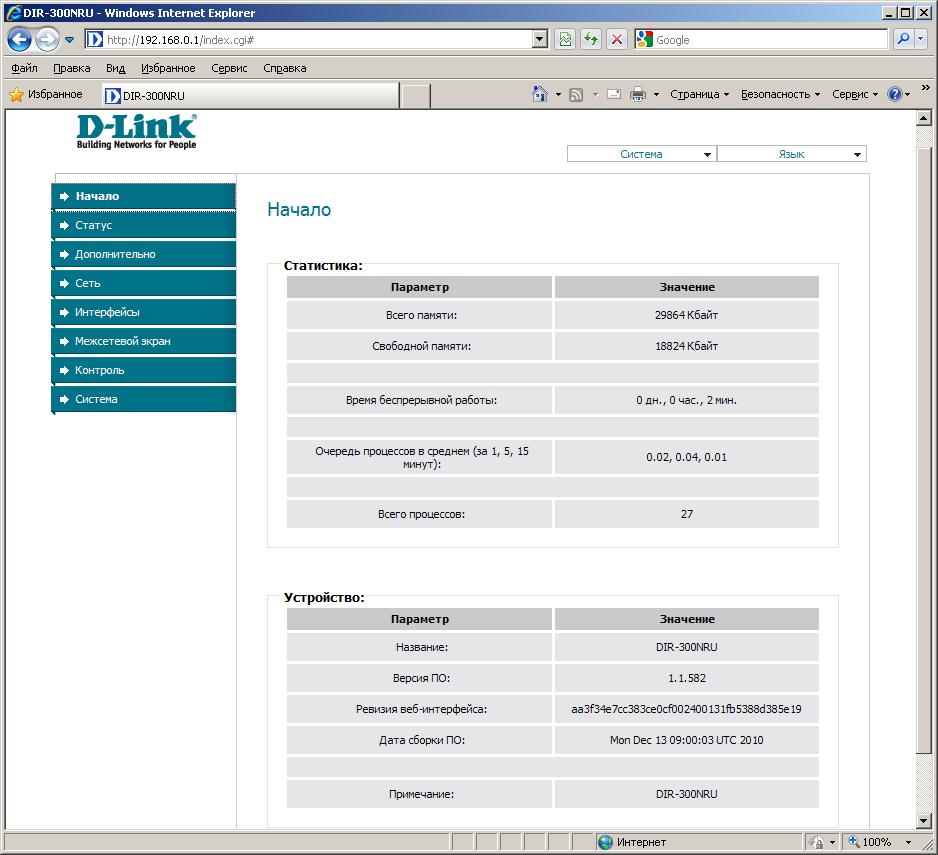Image resolution: width=938 pixels, height=855 pixels.
Task: Open the Система sidebar section
Action: [x=144, y=400]
